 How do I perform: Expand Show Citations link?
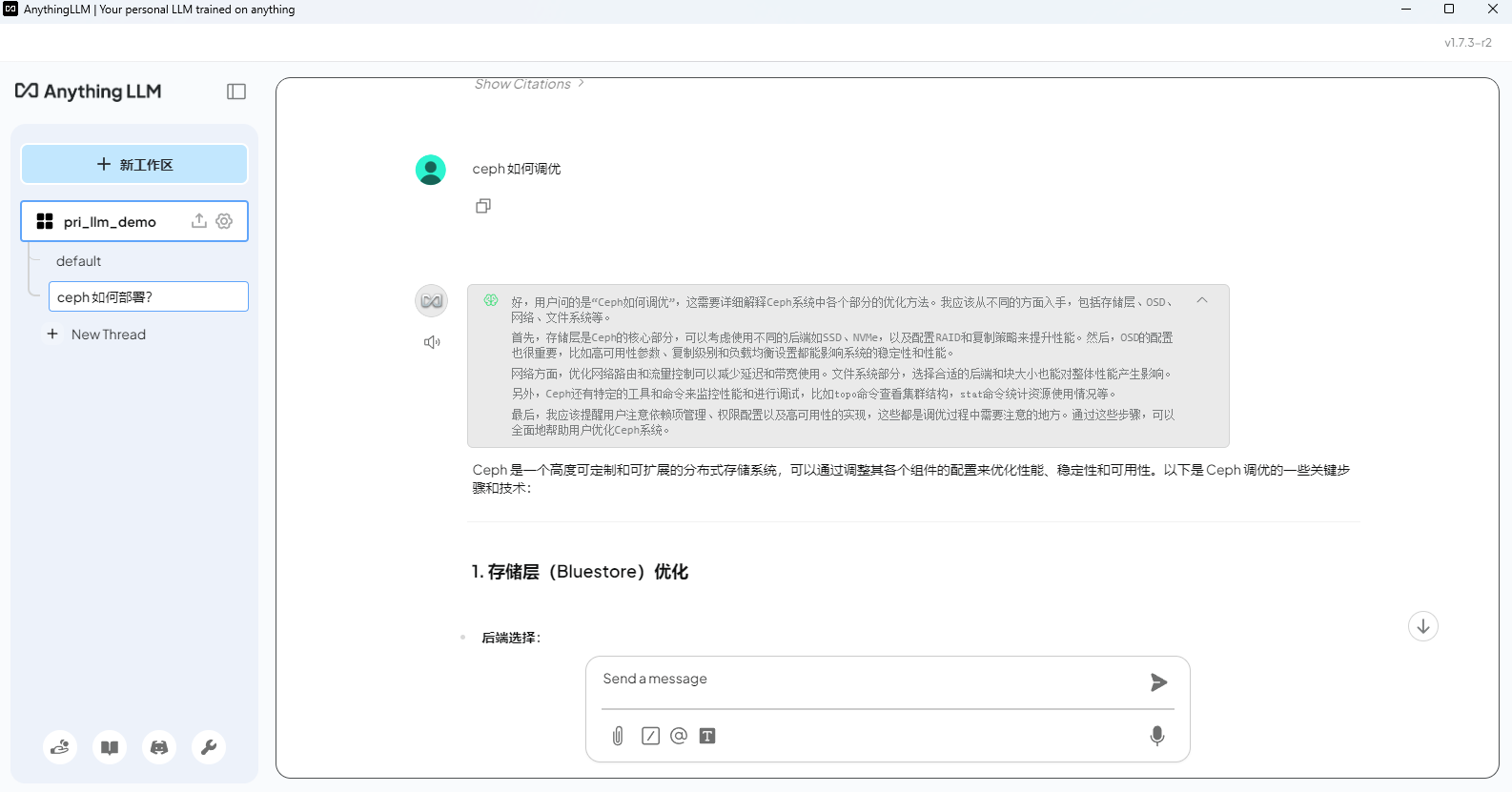[x=529, y=84]
